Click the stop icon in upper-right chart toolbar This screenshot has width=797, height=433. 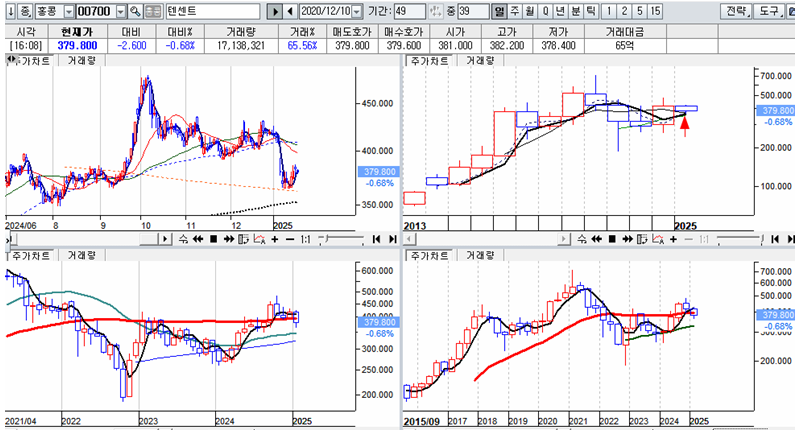(x=612, y=239)
